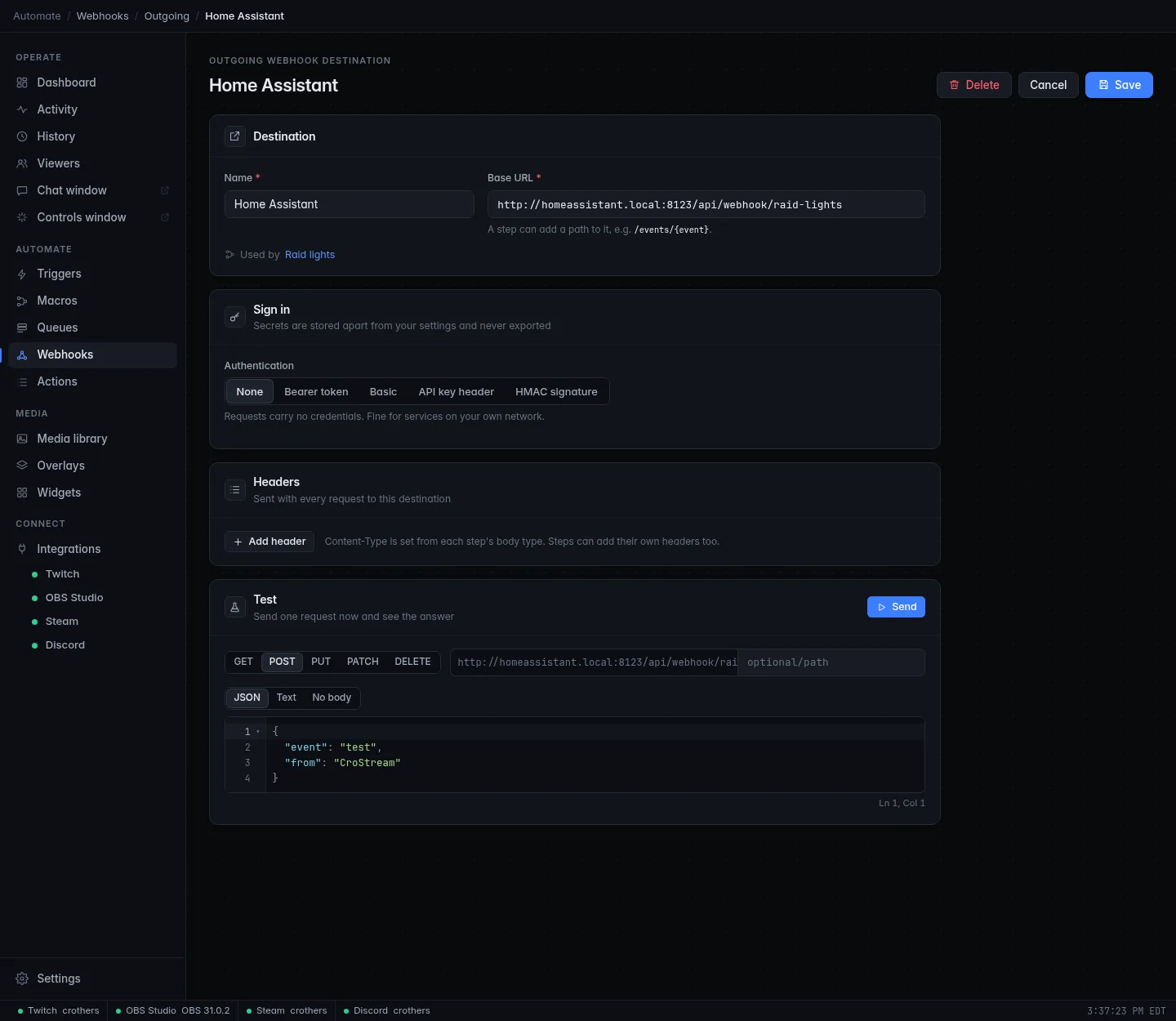Open Triggers lightning icon
The width and height of the screenshot is (1176, 1021).
click(22, 274)
